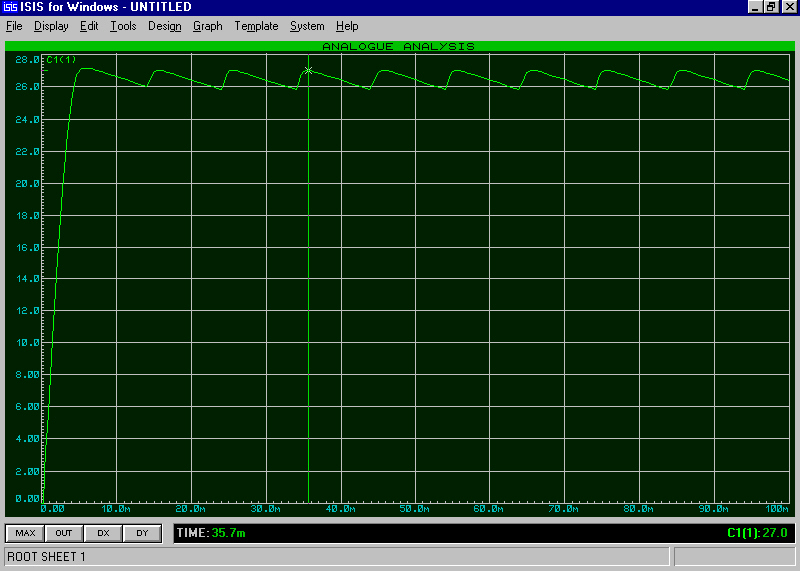Click the TIME 35.7m readout
The height and width of the screenshot is (571, 800).
(x=212, y=533)
